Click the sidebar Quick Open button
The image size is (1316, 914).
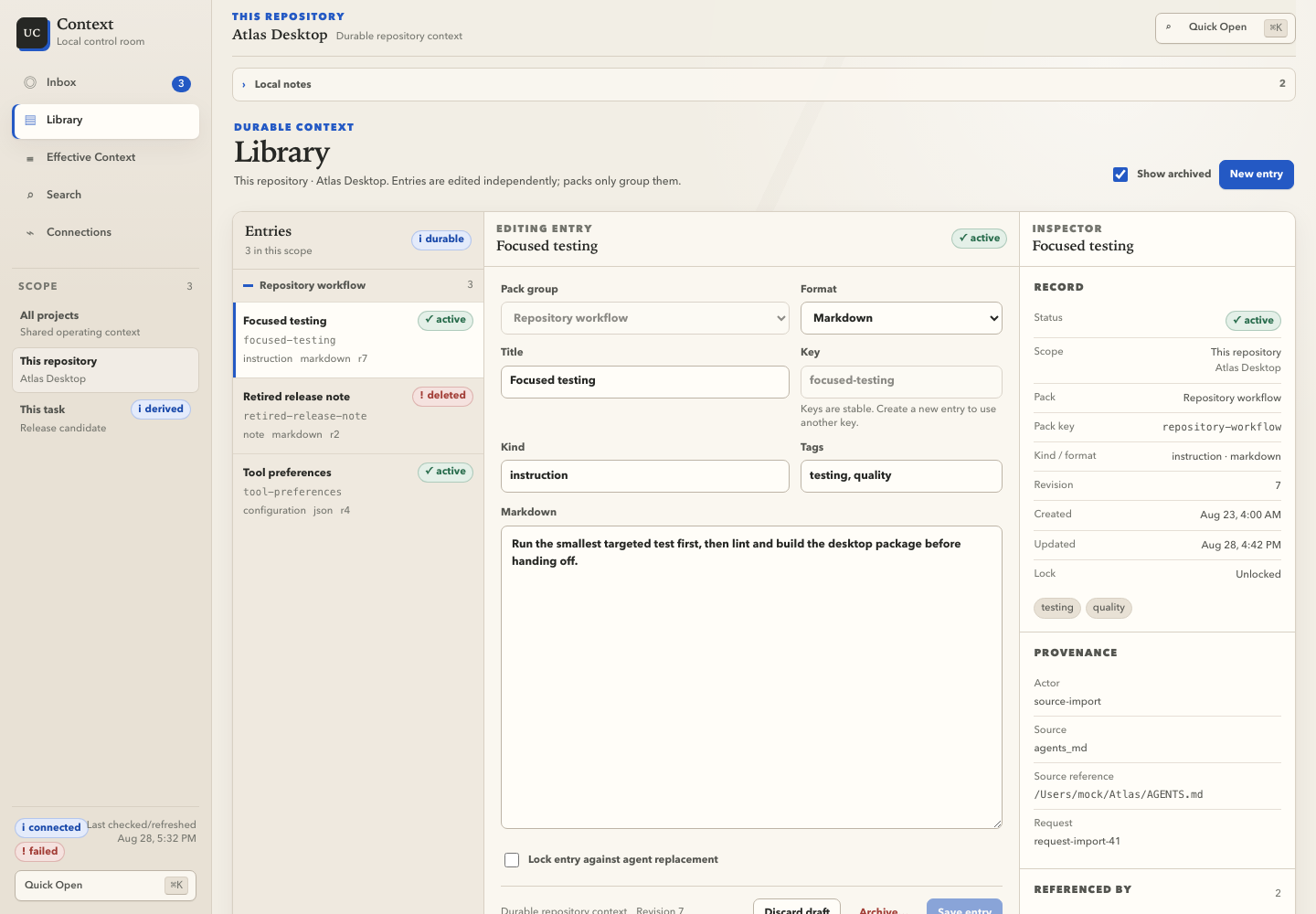coord(106,886)
